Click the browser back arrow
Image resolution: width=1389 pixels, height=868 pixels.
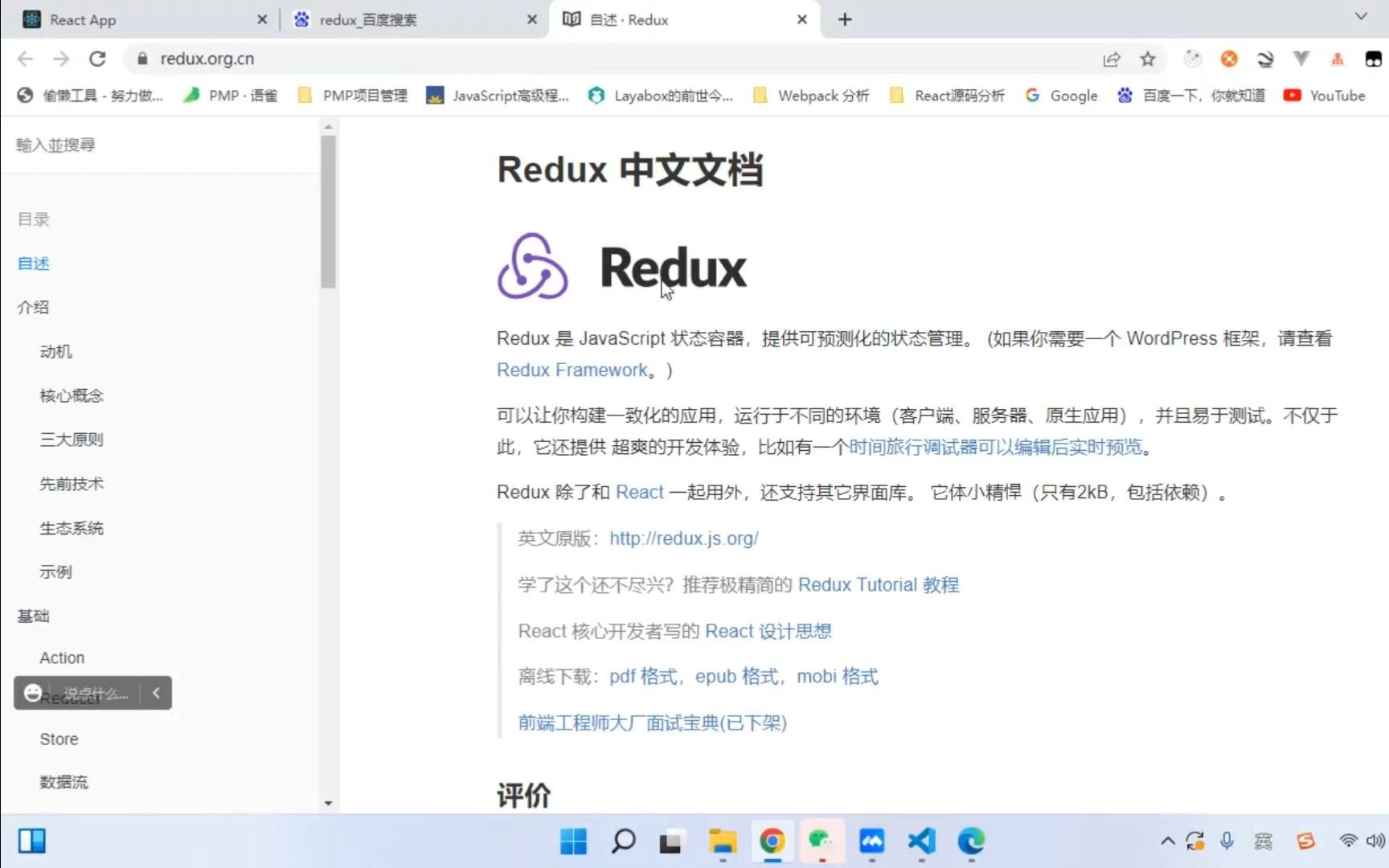[x=25, y=59]
